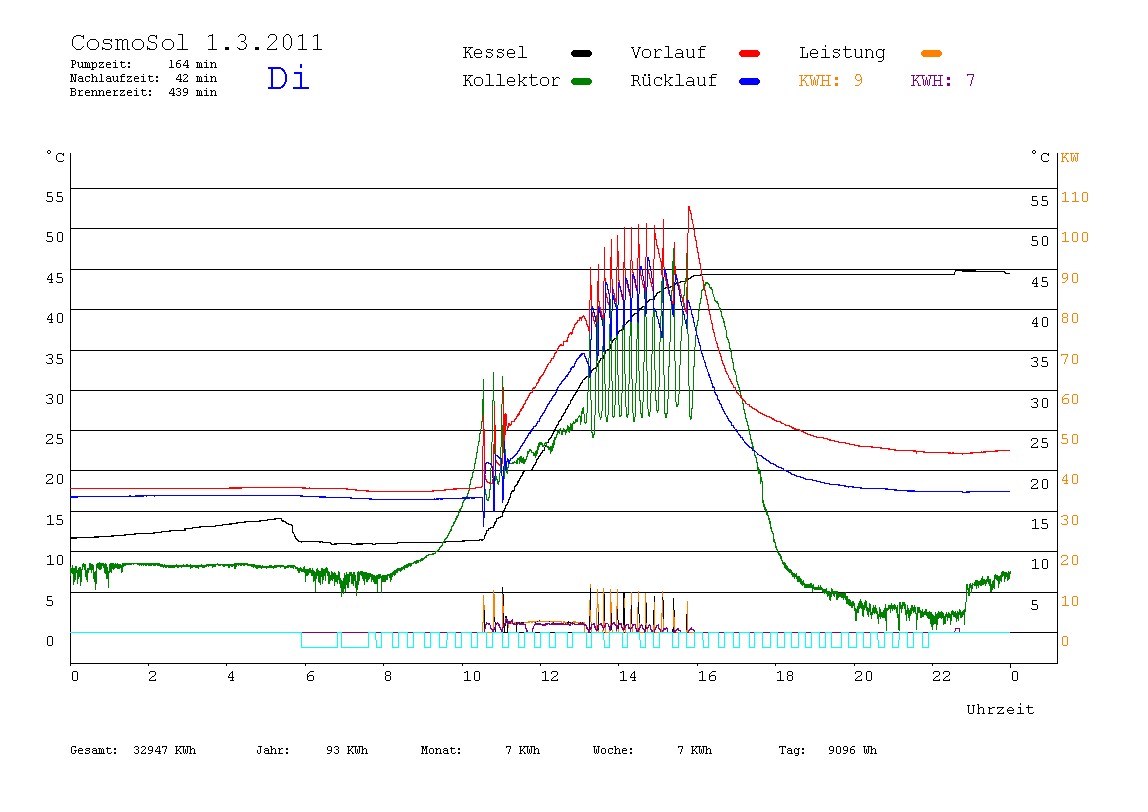Click the 'Woche: 7 KWh' value
The width and height of the screenshot is (1148, 812).
tap(652, 750)
